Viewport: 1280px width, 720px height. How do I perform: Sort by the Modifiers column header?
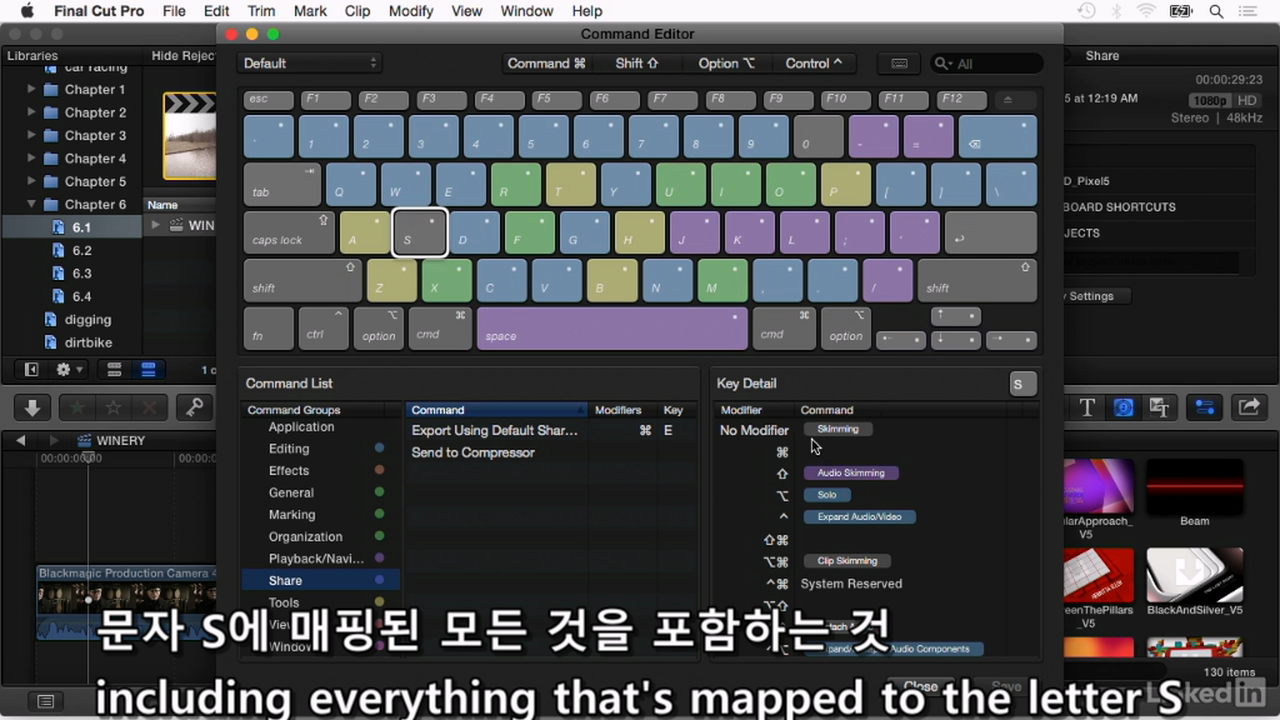(618, 410)
